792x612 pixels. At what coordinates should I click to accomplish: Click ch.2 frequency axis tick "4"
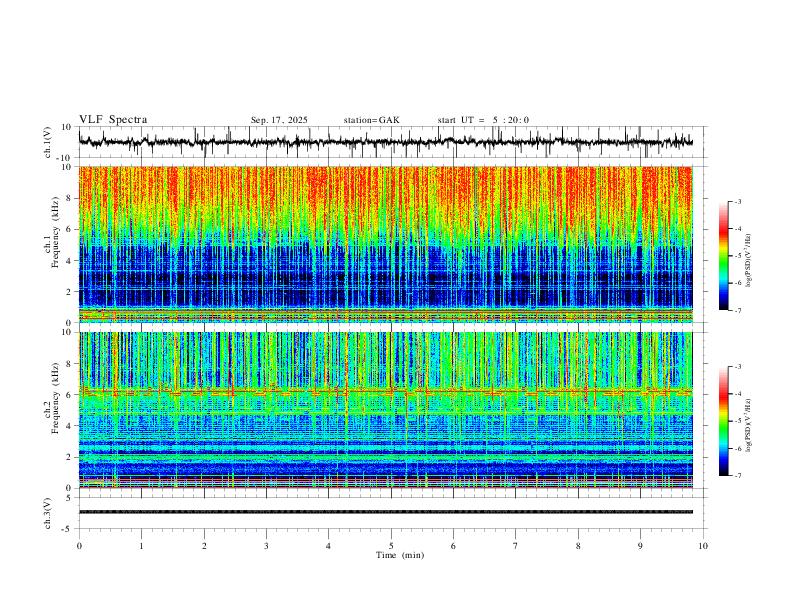point(70,426)
